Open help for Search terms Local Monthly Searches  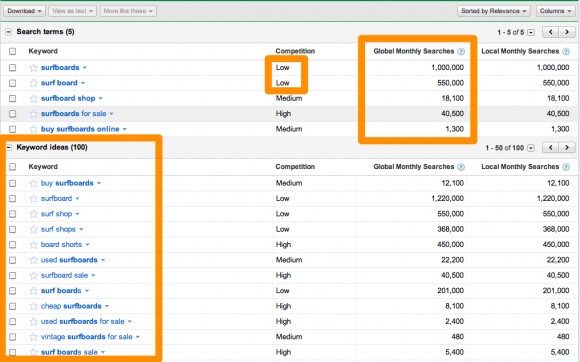click(566, 51)
